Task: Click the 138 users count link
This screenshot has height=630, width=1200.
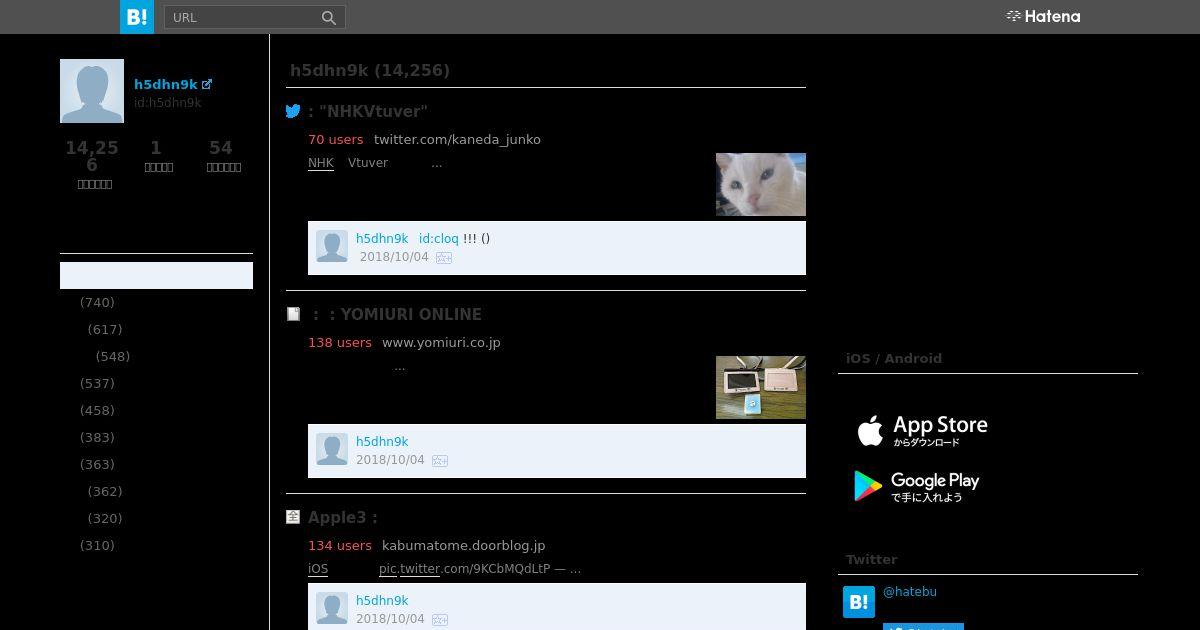Action: point(340,343)
